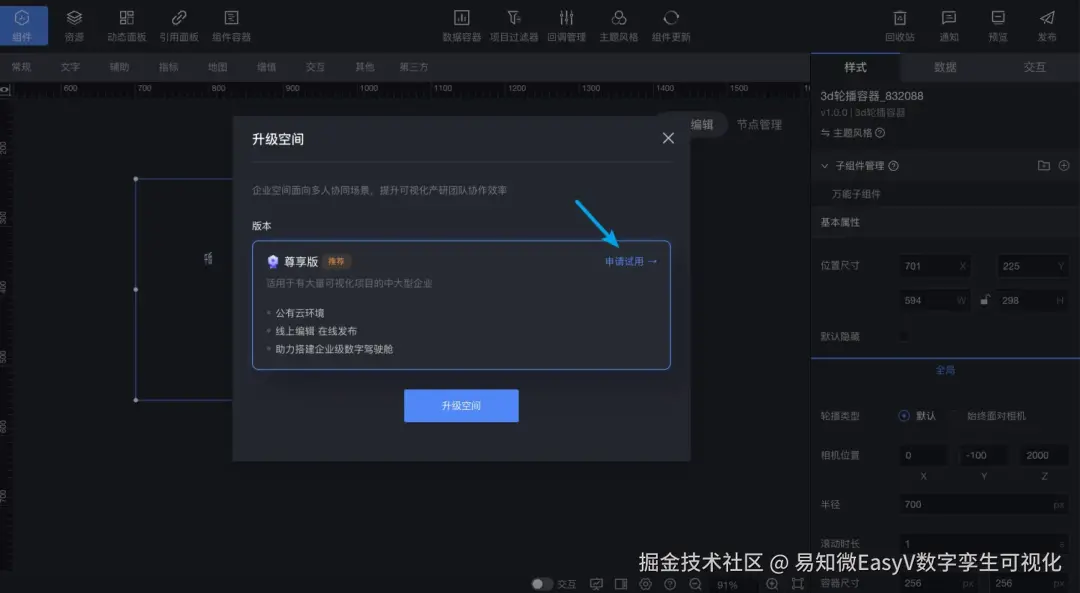Image resolution: width=1080 pixels, height=593 pixels.
Task: Toggle the 默认隐藏 checkbox
Action: pyautogui.click(x=904, y=336)
